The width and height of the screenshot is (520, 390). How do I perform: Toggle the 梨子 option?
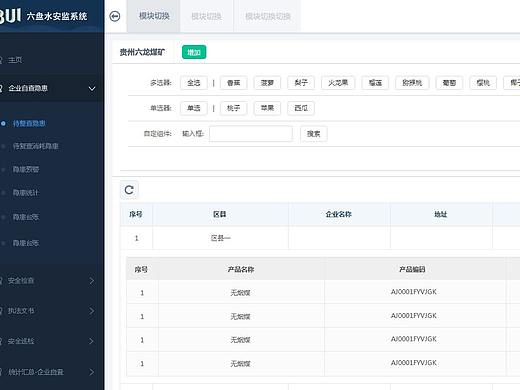pyautogui.click(x=301, y=83)
